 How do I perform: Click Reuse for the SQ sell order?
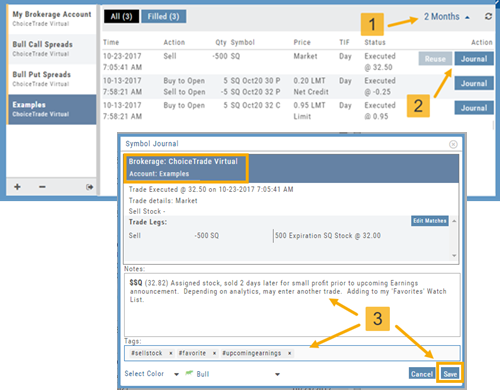click(435, 59)
